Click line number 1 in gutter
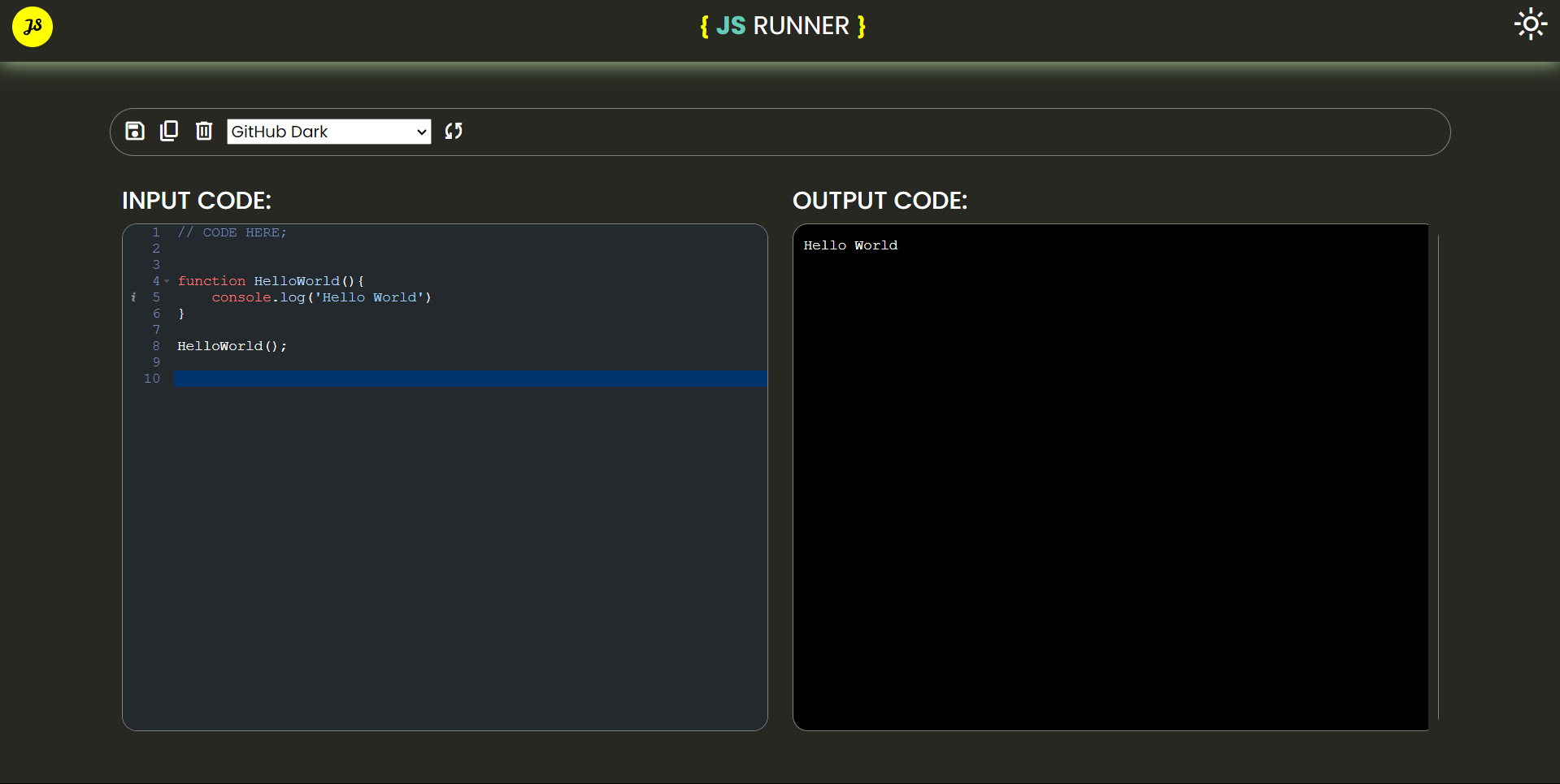 (x=156, y=232)
